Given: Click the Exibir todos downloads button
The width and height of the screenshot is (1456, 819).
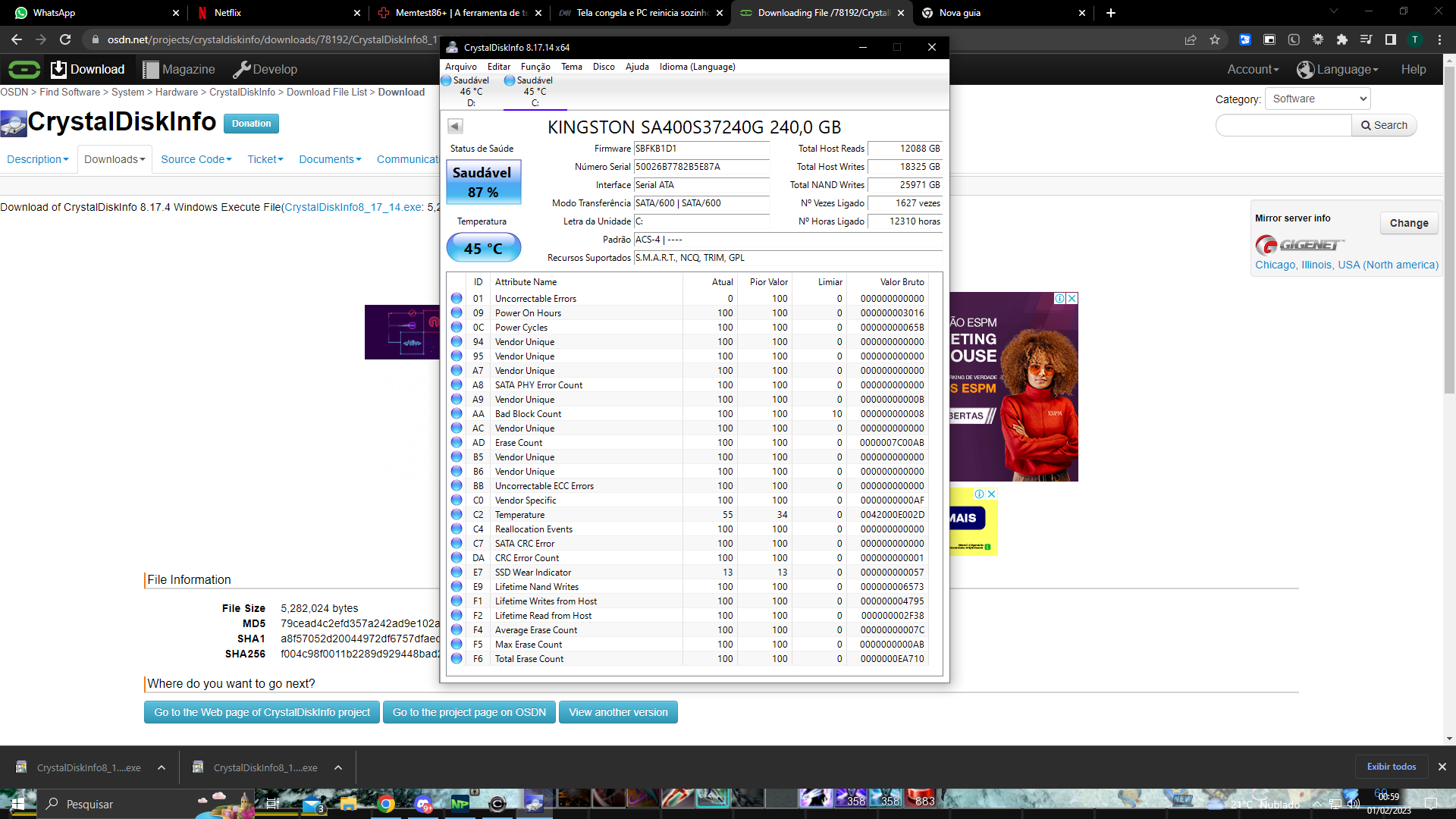Looking at the screenshot, I should point(1392,767).
